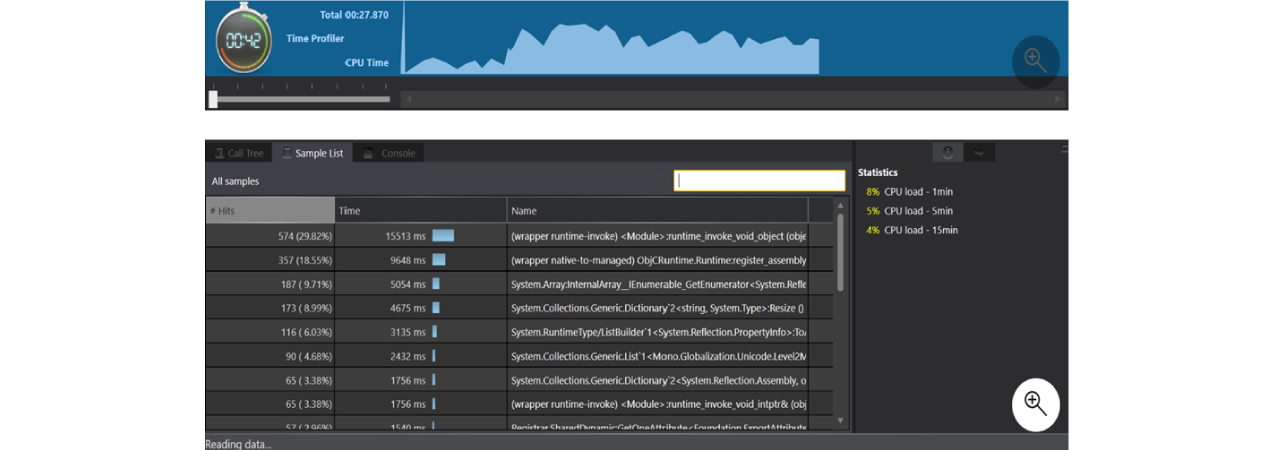This screenshot has height=450, width=1272.
Task: Click System.RuntimeType/ListBuilder sample name
Action: pos(658,332)
